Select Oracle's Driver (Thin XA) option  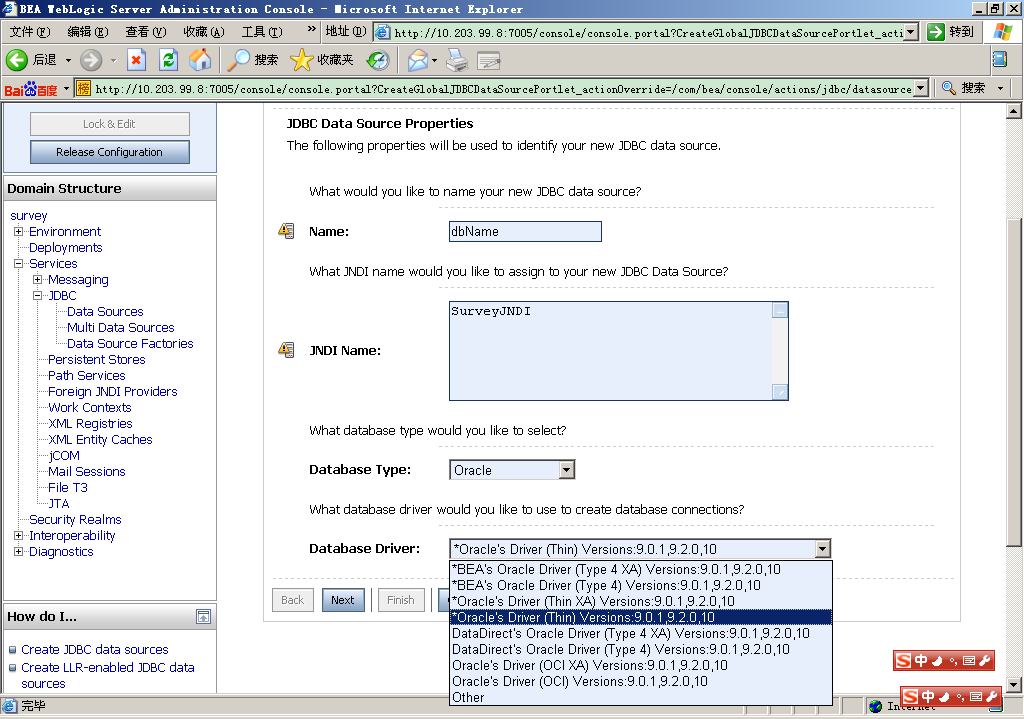(593, 601)
